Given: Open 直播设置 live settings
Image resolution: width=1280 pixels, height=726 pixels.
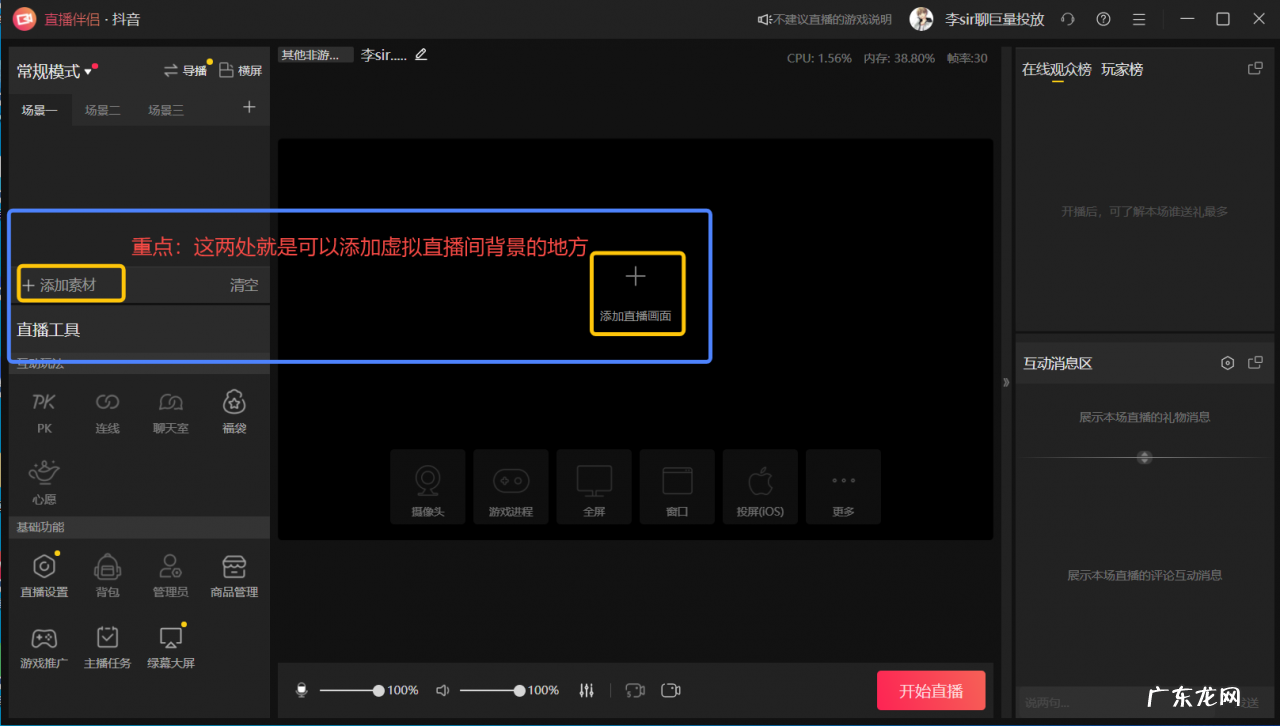Looking at the screenshot, I should tap(44, 574).
